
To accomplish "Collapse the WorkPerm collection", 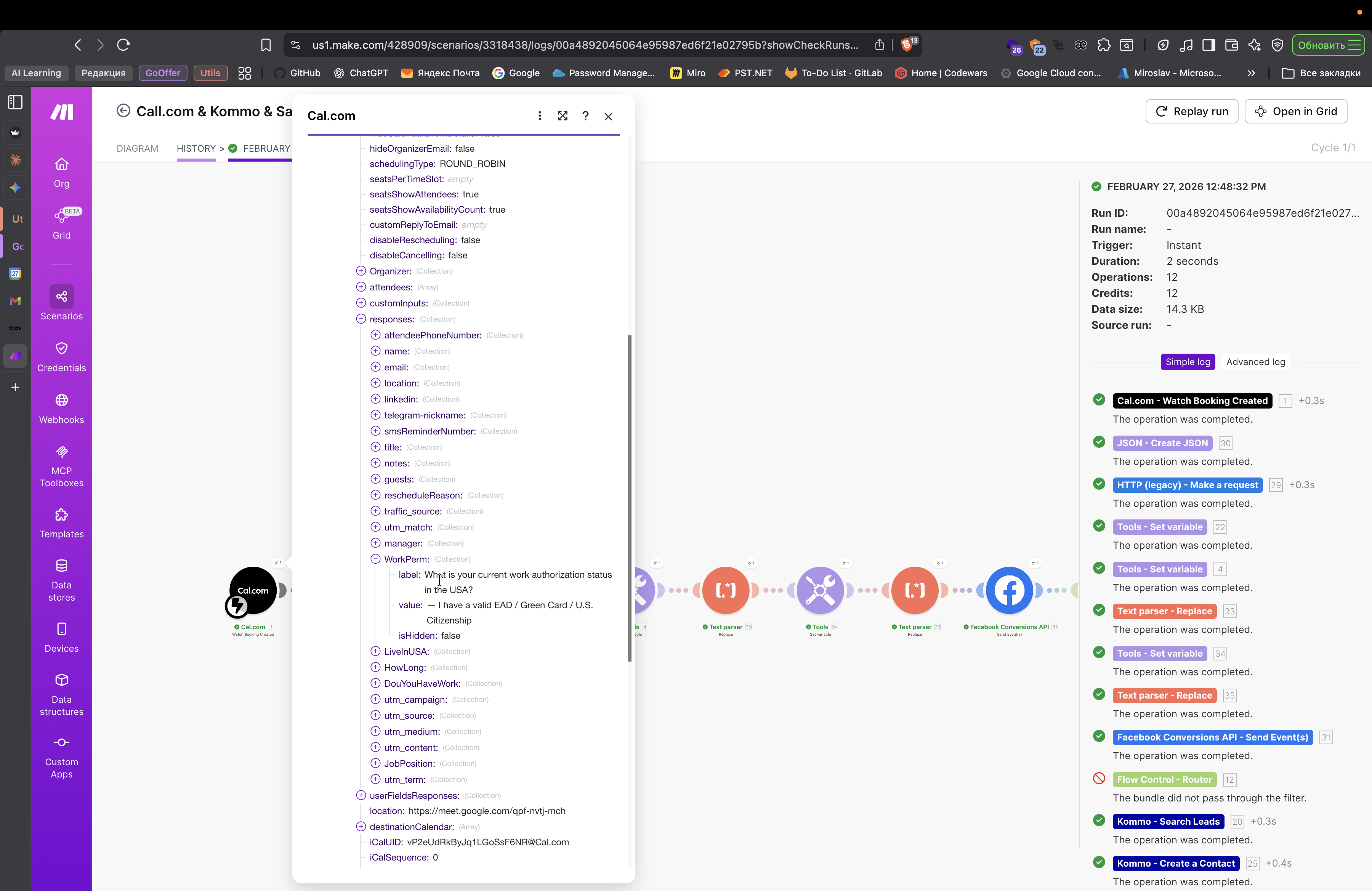I will pyautogui.click(x=375, y=559).
